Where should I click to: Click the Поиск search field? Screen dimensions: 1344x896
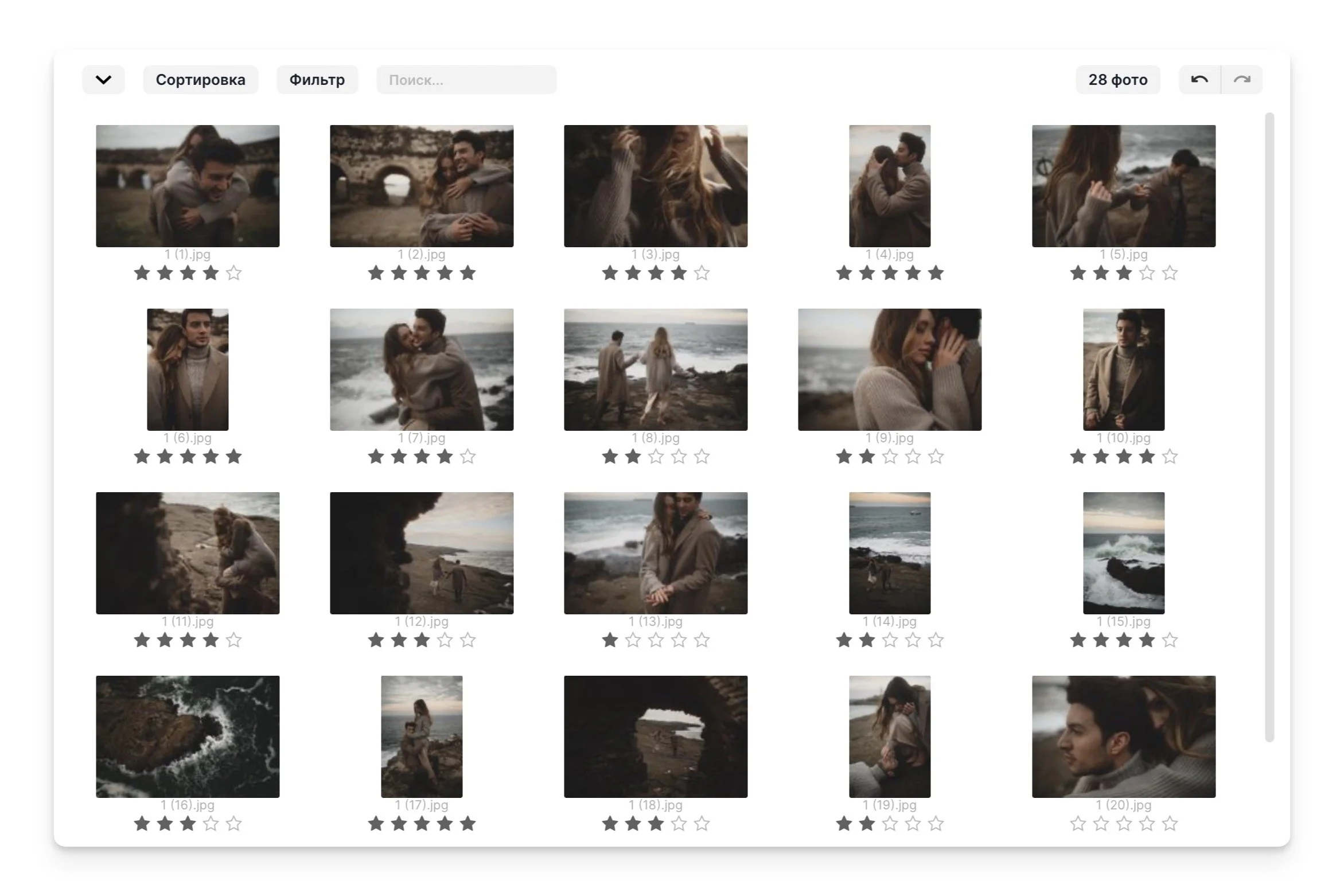coord(466,80)
